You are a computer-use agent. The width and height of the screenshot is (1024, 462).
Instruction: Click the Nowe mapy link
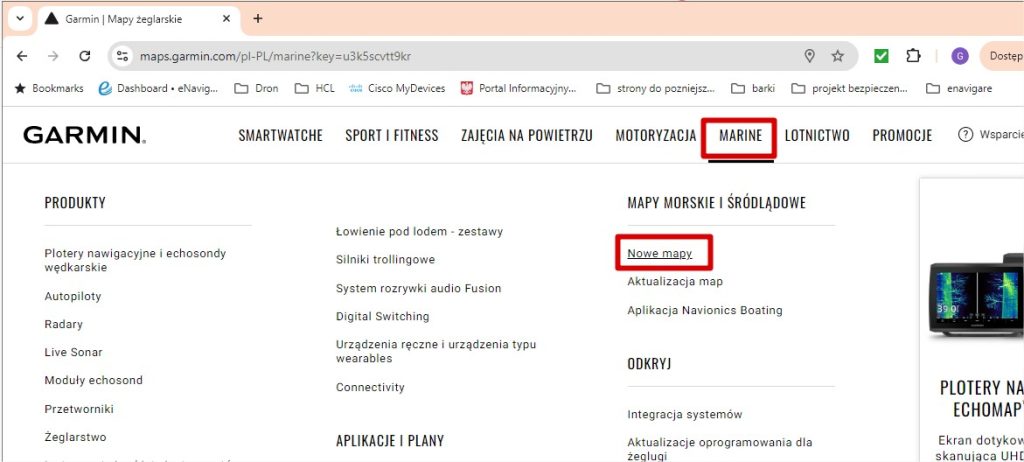[x=659, y=254]
